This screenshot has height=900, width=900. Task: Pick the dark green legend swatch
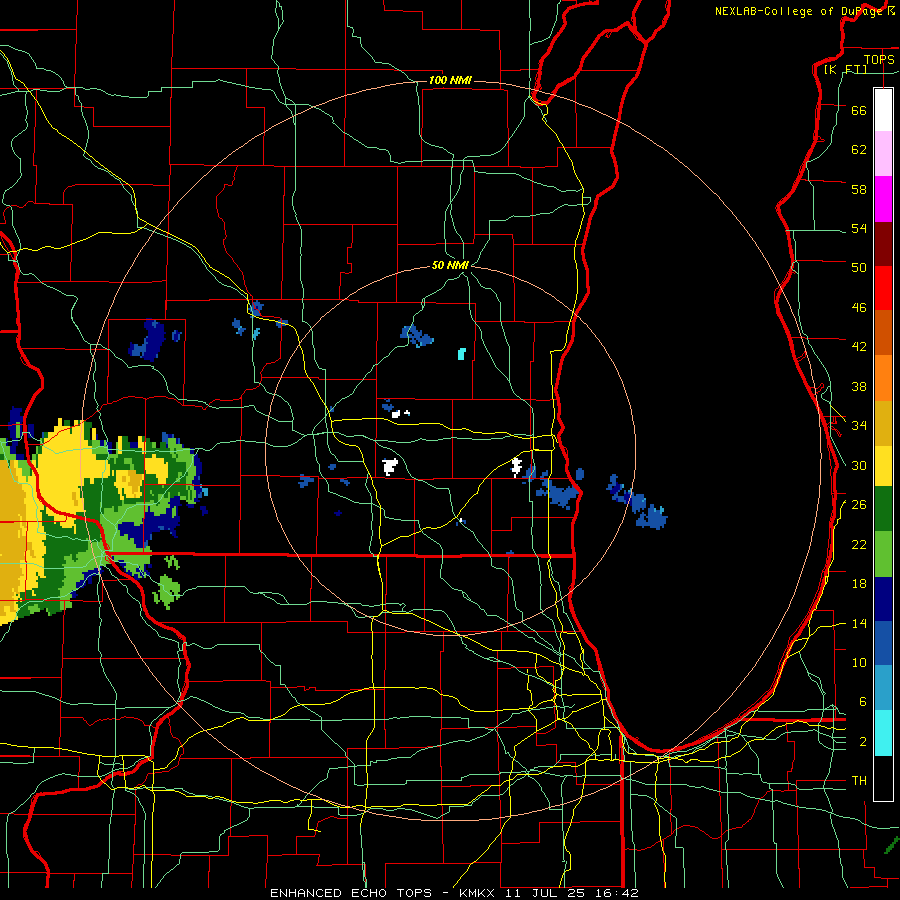[x=883, y=509]
